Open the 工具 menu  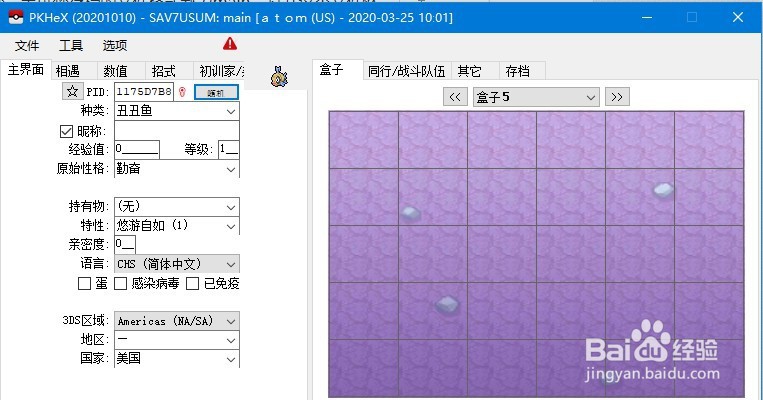71,45
